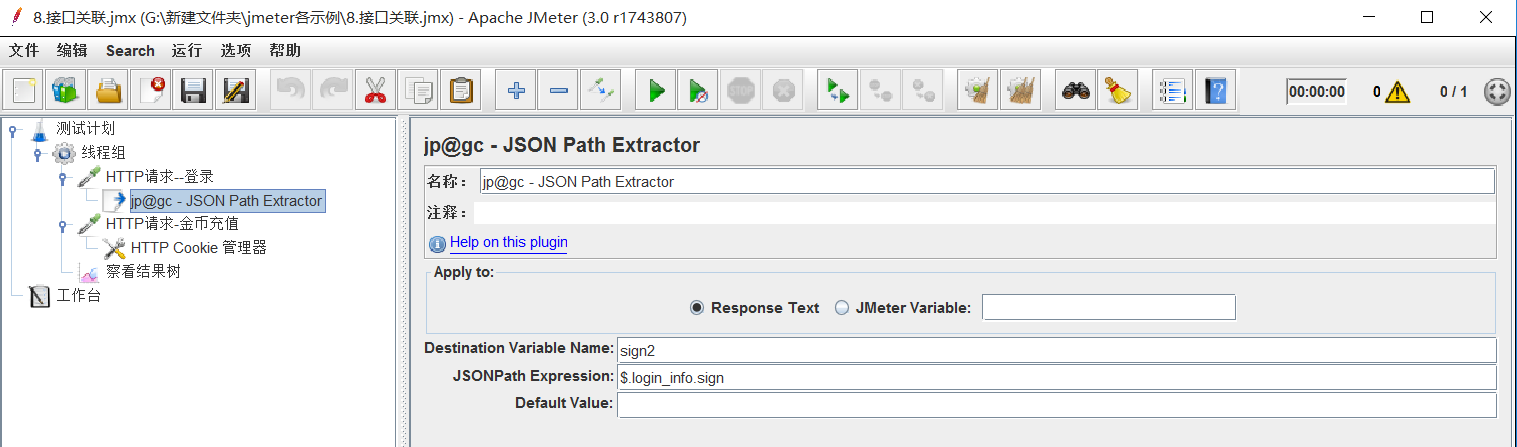The width and height of the screenshot is (1517, 447).
Task: Click the Undo arrow icon
Action: pos(290,91)
